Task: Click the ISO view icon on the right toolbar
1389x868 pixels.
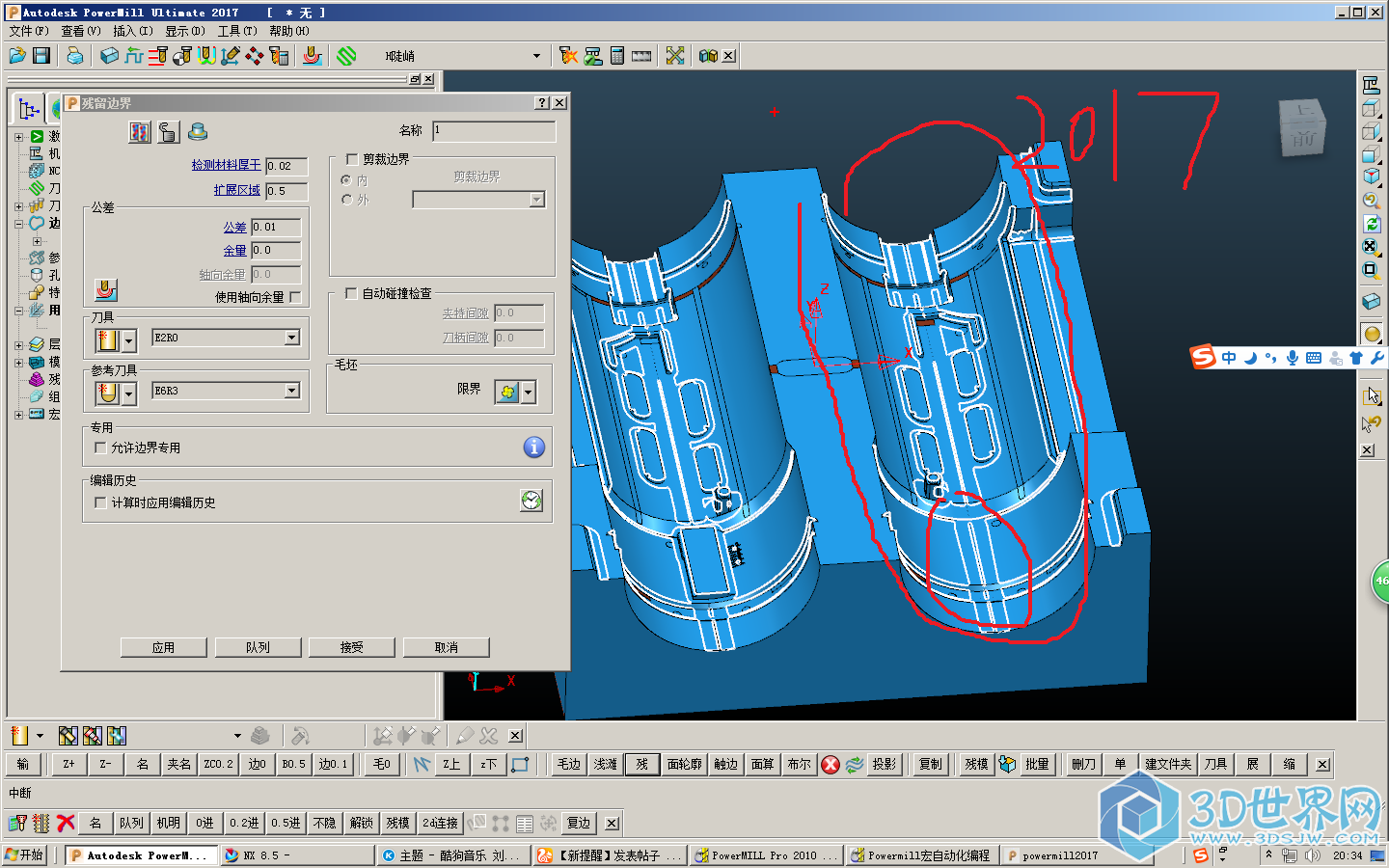Action: pyautogui.click(x=1371, y=176)
